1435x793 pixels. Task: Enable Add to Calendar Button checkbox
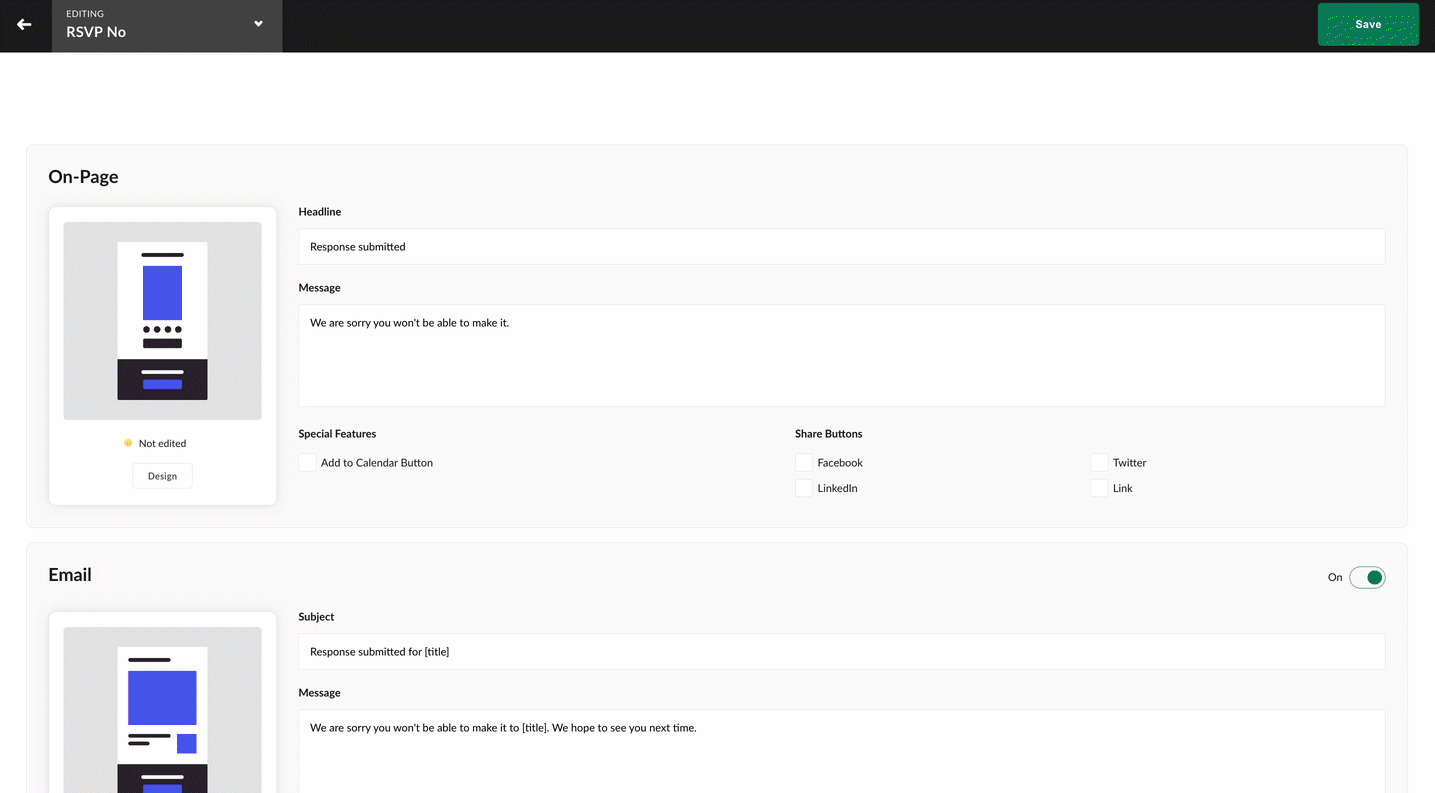(x=308, y=463)
